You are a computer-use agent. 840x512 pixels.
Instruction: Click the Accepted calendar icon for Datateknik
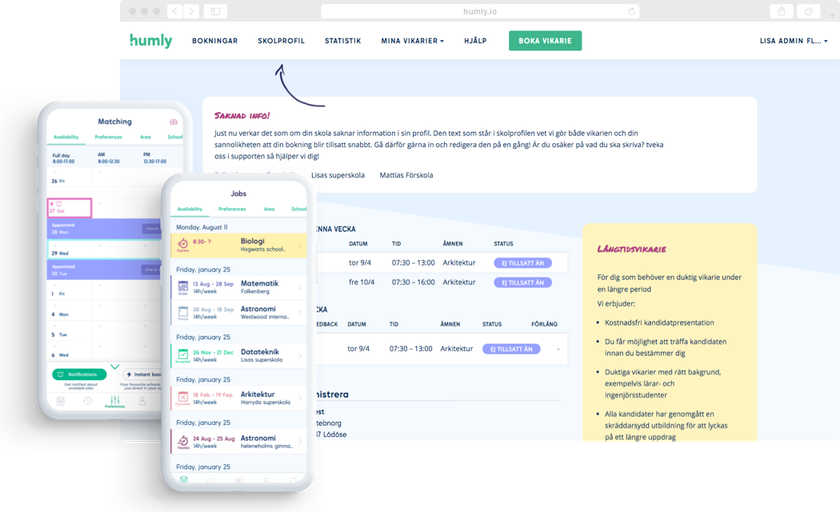tap(183, 356)
